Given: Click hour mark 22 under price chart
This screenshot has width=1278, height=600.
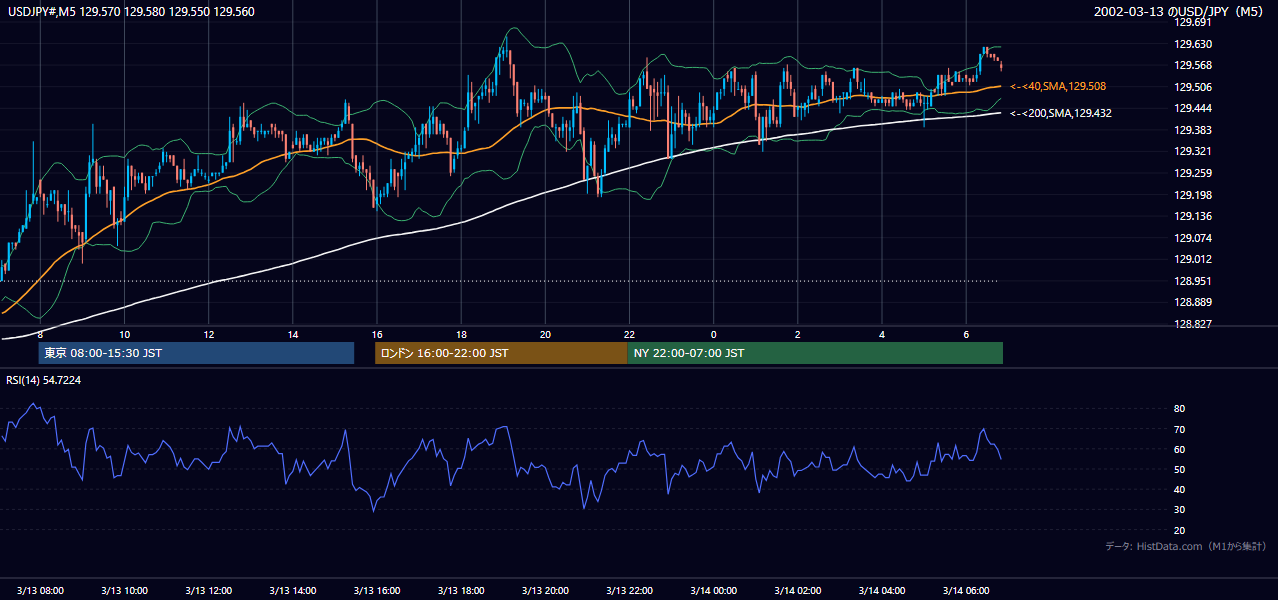Looking at the screenshot, I should 629,334.
